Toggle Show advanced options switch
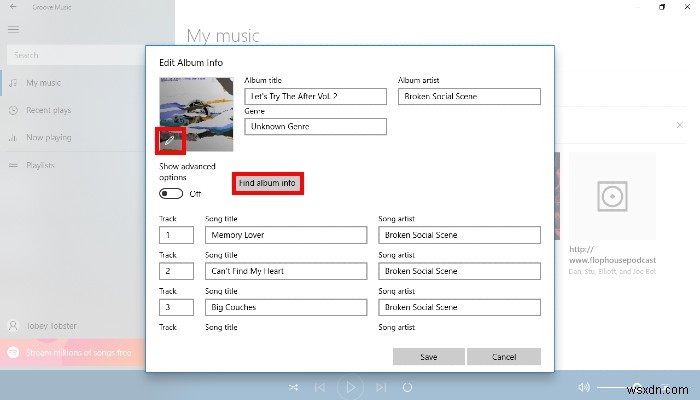The image size is (700, 400). click(x=171, y=193)
